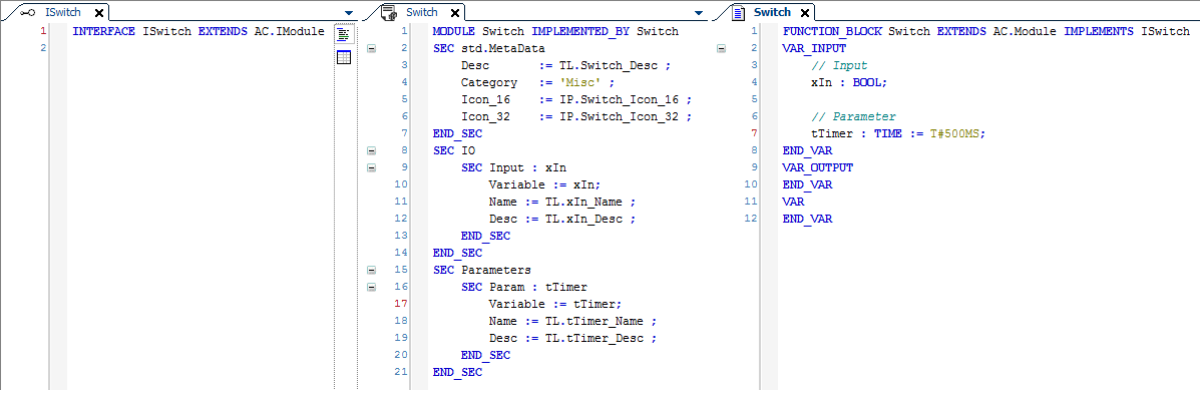The width and height of the screenshot is (1202, 393).
Task: Close the Switch module declaration tab
Action: [454, 13]
